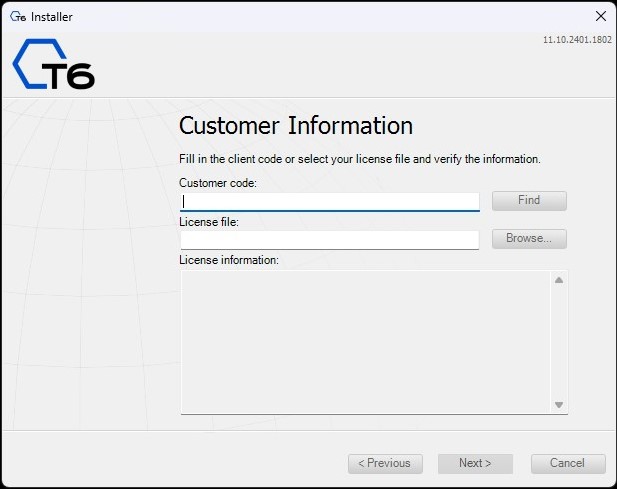
Task: Focus the Customer code field
Action: (330, 202)
